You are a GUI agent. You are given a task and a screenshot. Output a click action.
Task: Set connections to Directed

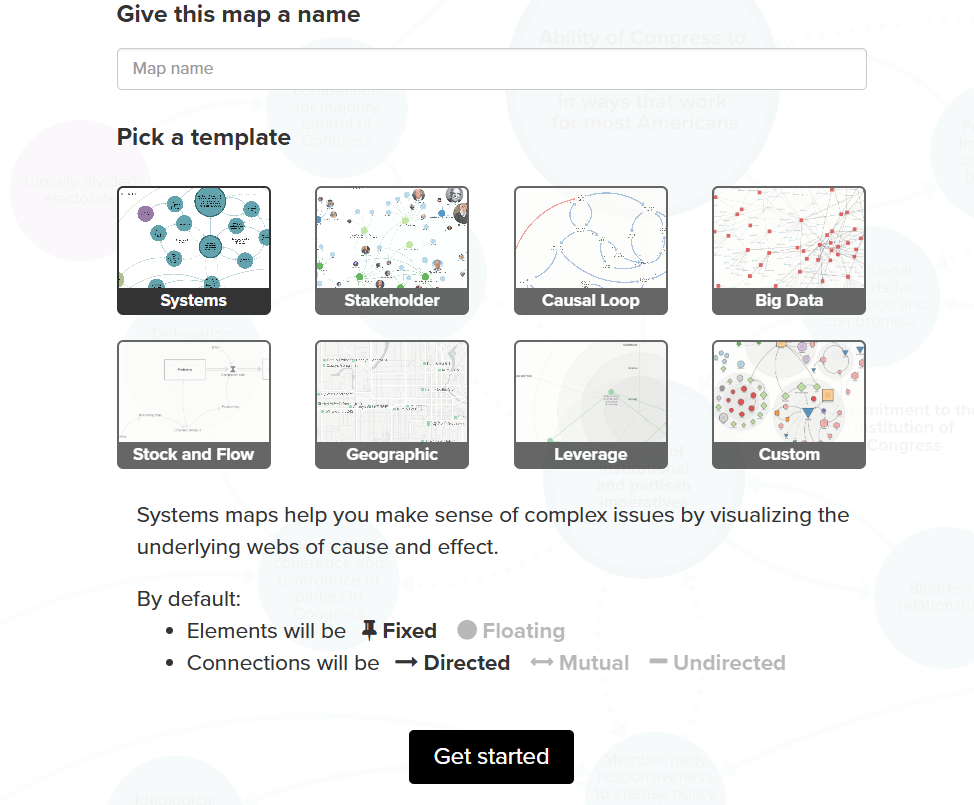466,663
